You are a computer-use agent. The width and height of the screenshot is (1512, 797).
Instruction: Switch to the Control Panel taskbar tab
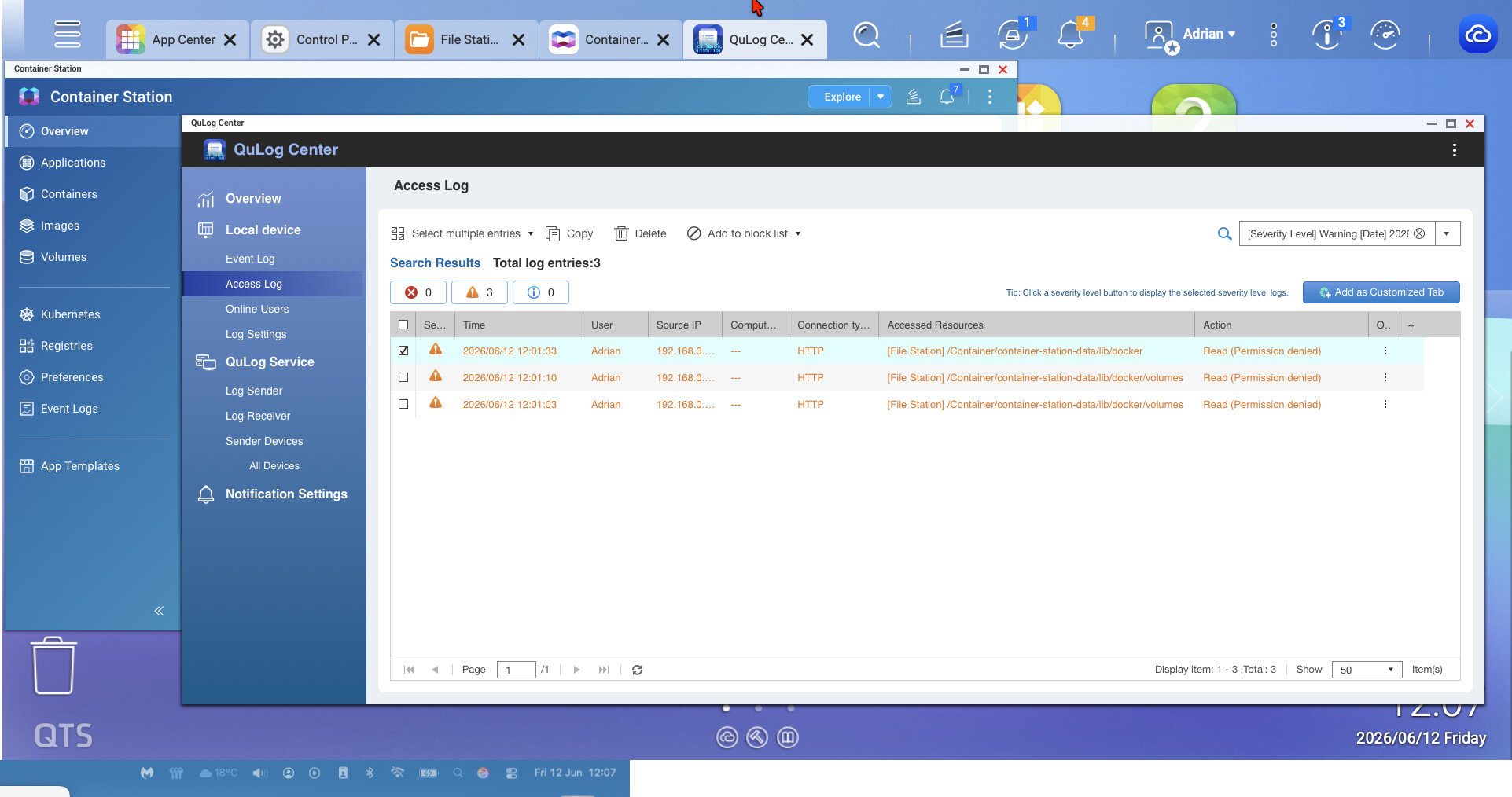(322, 39)
